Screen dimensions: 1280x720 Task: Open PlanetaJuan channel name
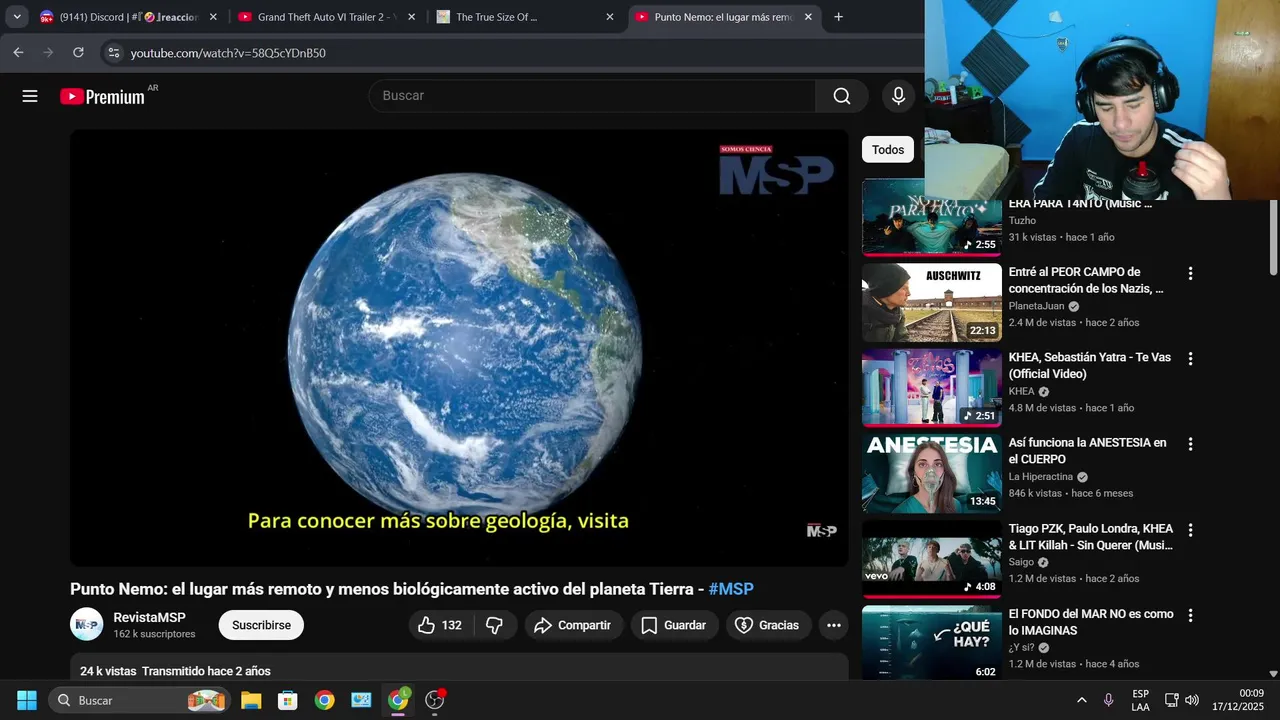pos(1036,306)
